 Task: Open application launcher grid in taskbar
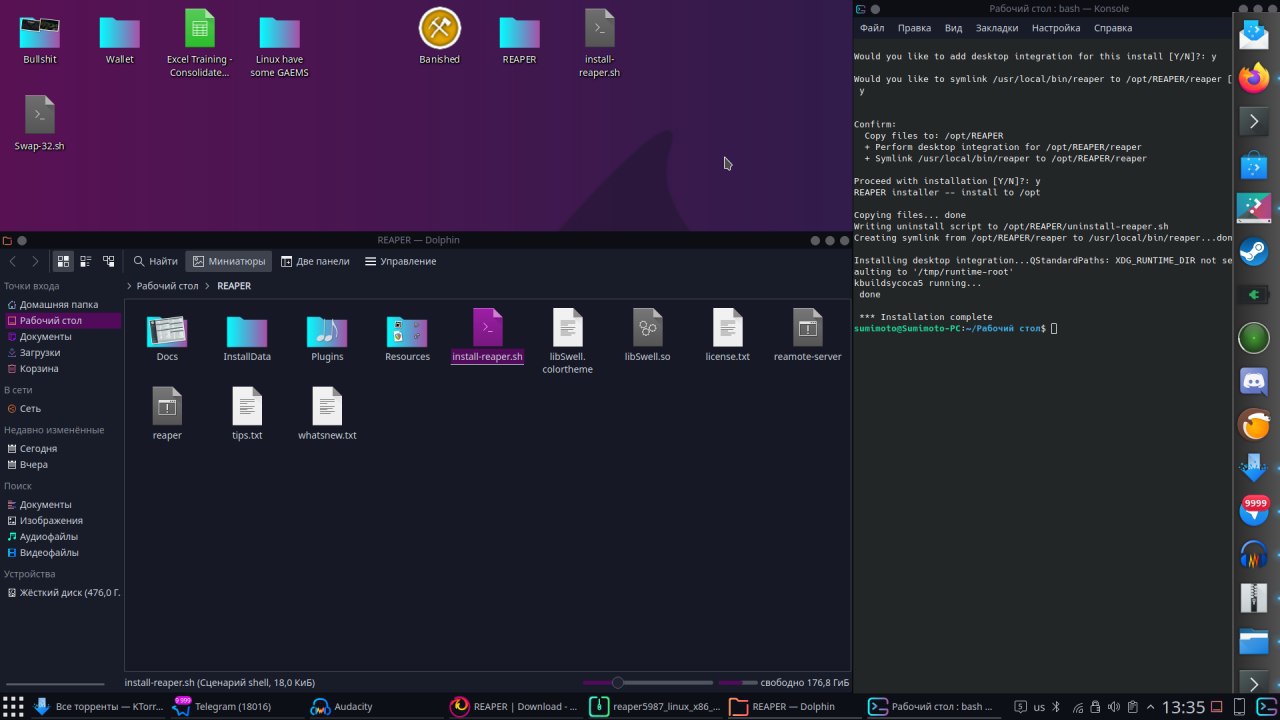pyautogui.click(x=14, y=706)
